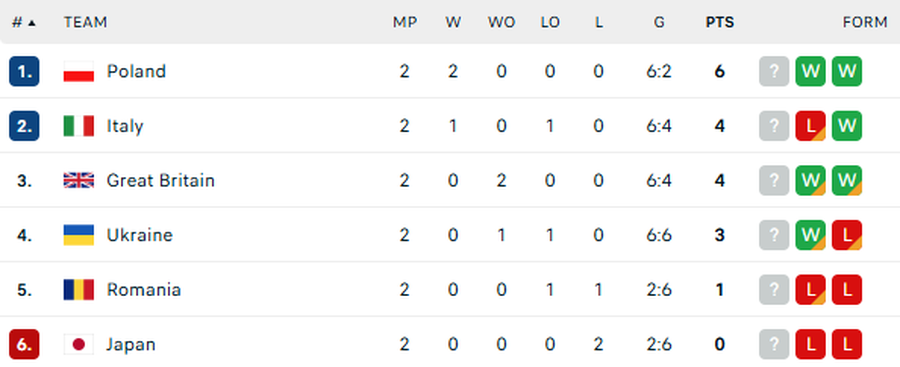Click the Ukraine flag icon
Image resolution: width=900 pixels, height=367 pixels.
pyautogui.click(x=79, y=235)
